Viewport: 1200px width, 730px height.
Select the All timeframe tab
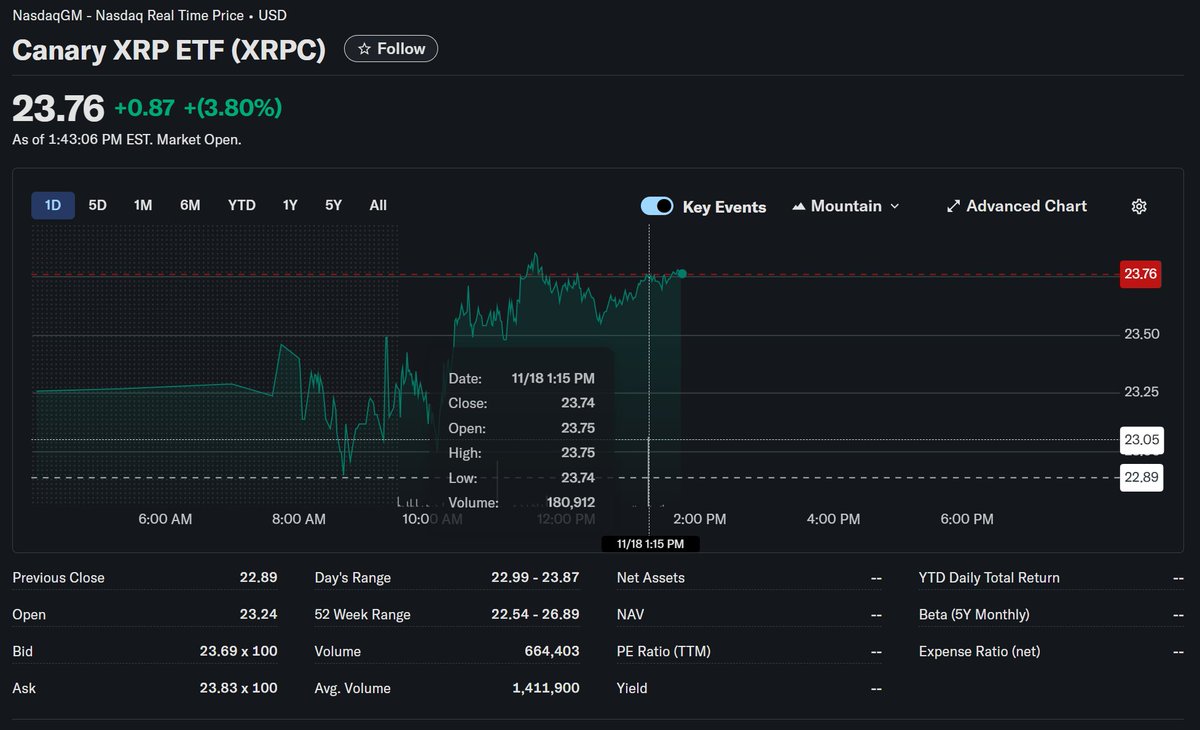[x=377, y=204]
